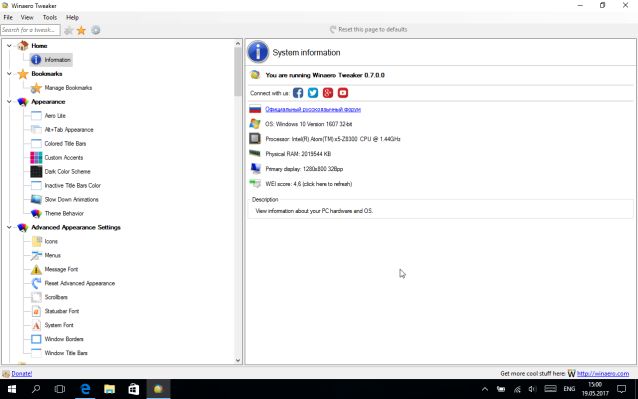638x399 pixels.
Task: Collapse the Home tree node
Action: point(9,46)
